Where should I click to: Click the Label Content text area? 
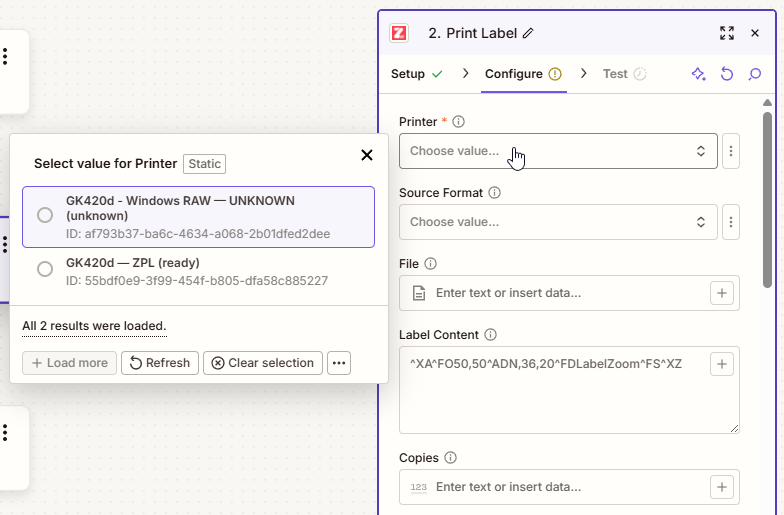pyautogui.click(x=569, y=390)
